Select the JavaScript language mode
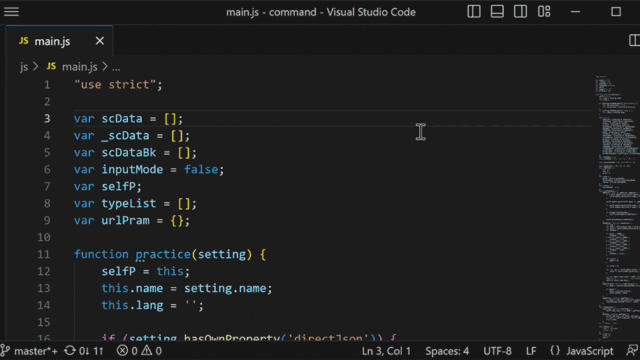 (x=589, y=351)
